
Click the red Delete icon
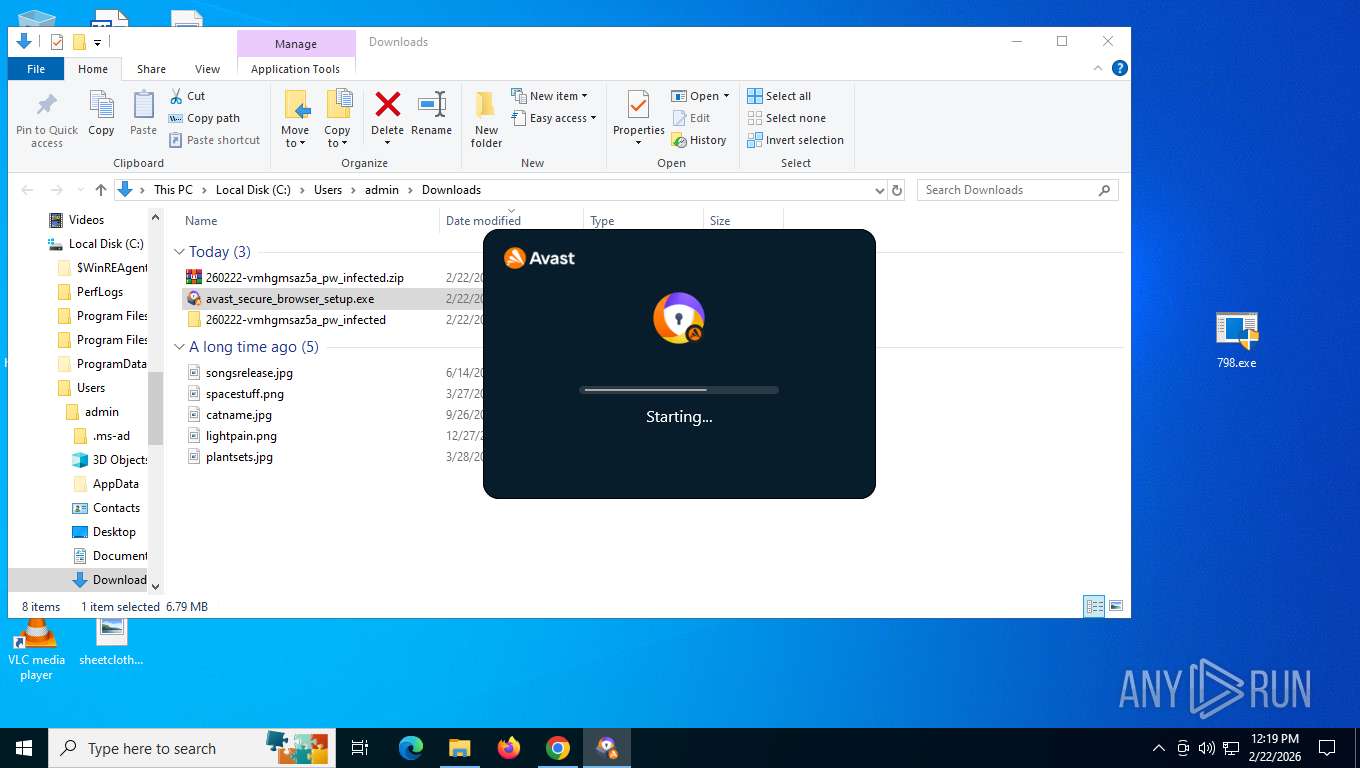click(387, 104)
